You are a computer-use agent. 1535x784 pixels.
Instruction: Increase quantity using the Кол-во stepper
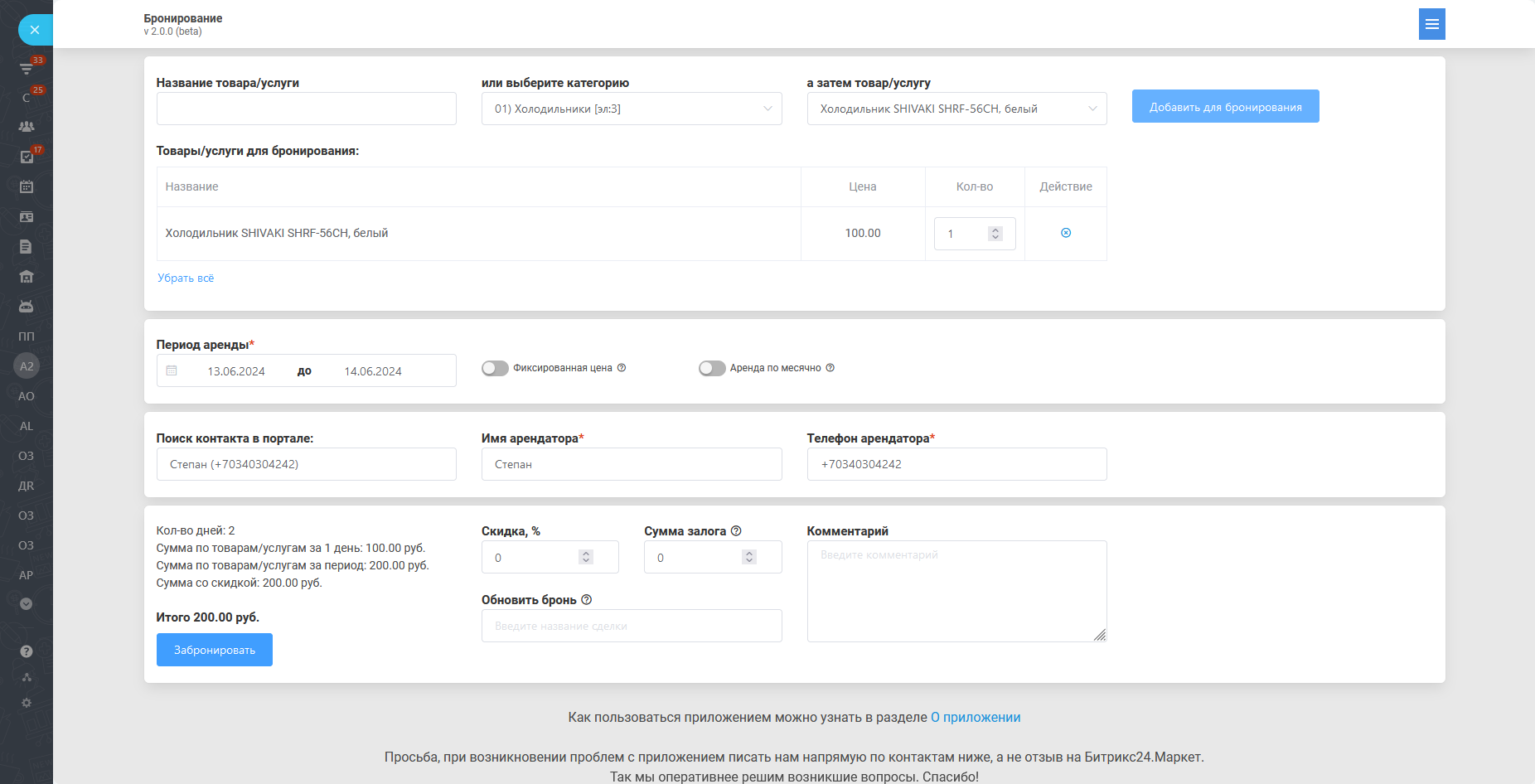click(995, 230)
